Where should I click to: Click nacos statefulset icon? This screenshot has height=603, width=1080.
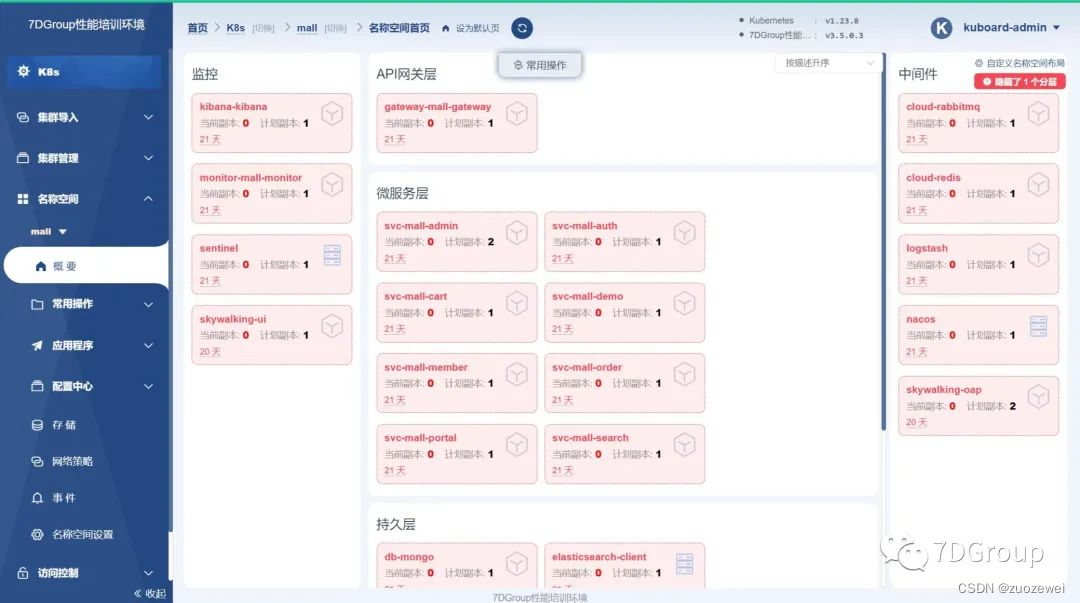[1039, 326]
